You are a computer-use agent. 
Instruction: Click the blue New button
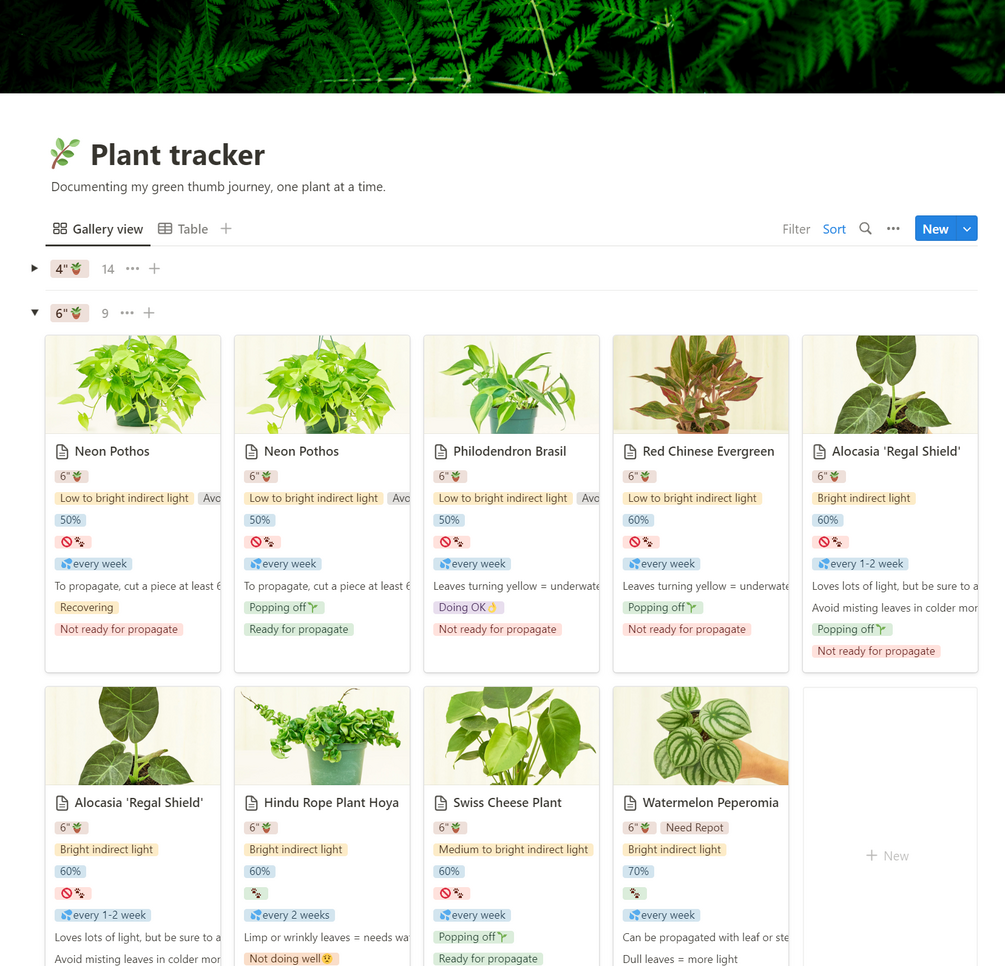935,229
